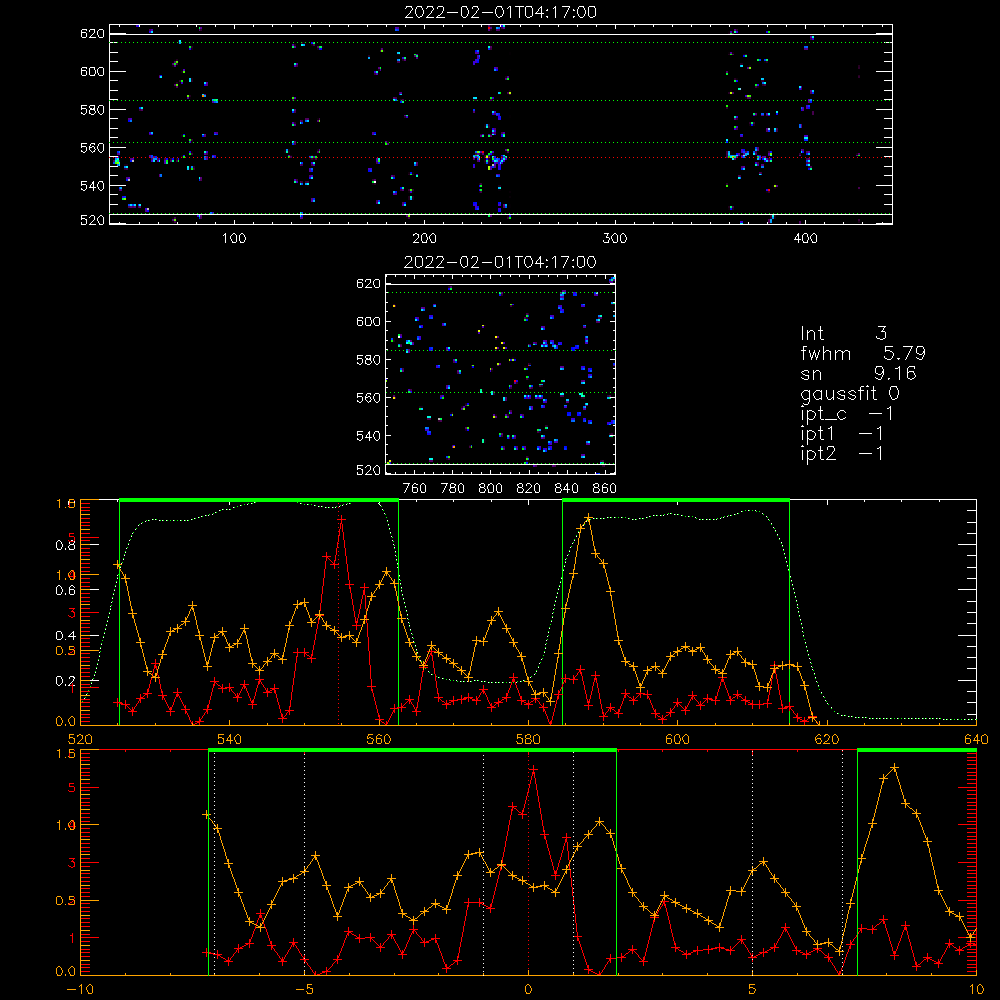This screenshot has width=1000, height=1000.
Task: Click x-axis label 200 of the top plot
Action: click(424, 239)
